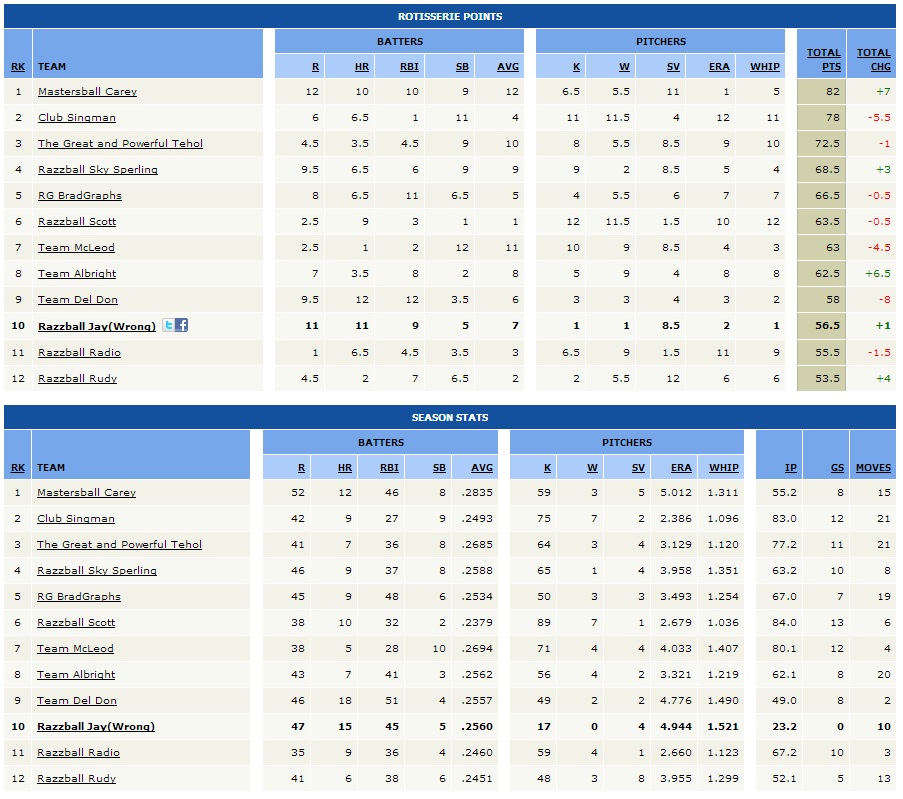Click the Rotisserie Points section header
Image resolution: width=903 pixels, height=799 pixels.
450,16
